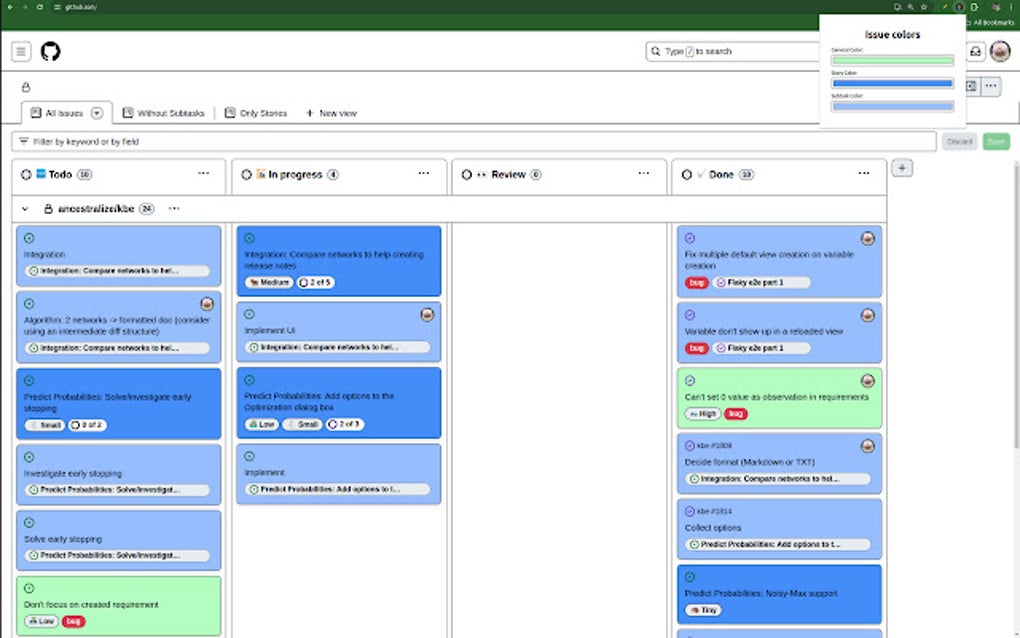Open the Todo column options menu

(201, 173)
